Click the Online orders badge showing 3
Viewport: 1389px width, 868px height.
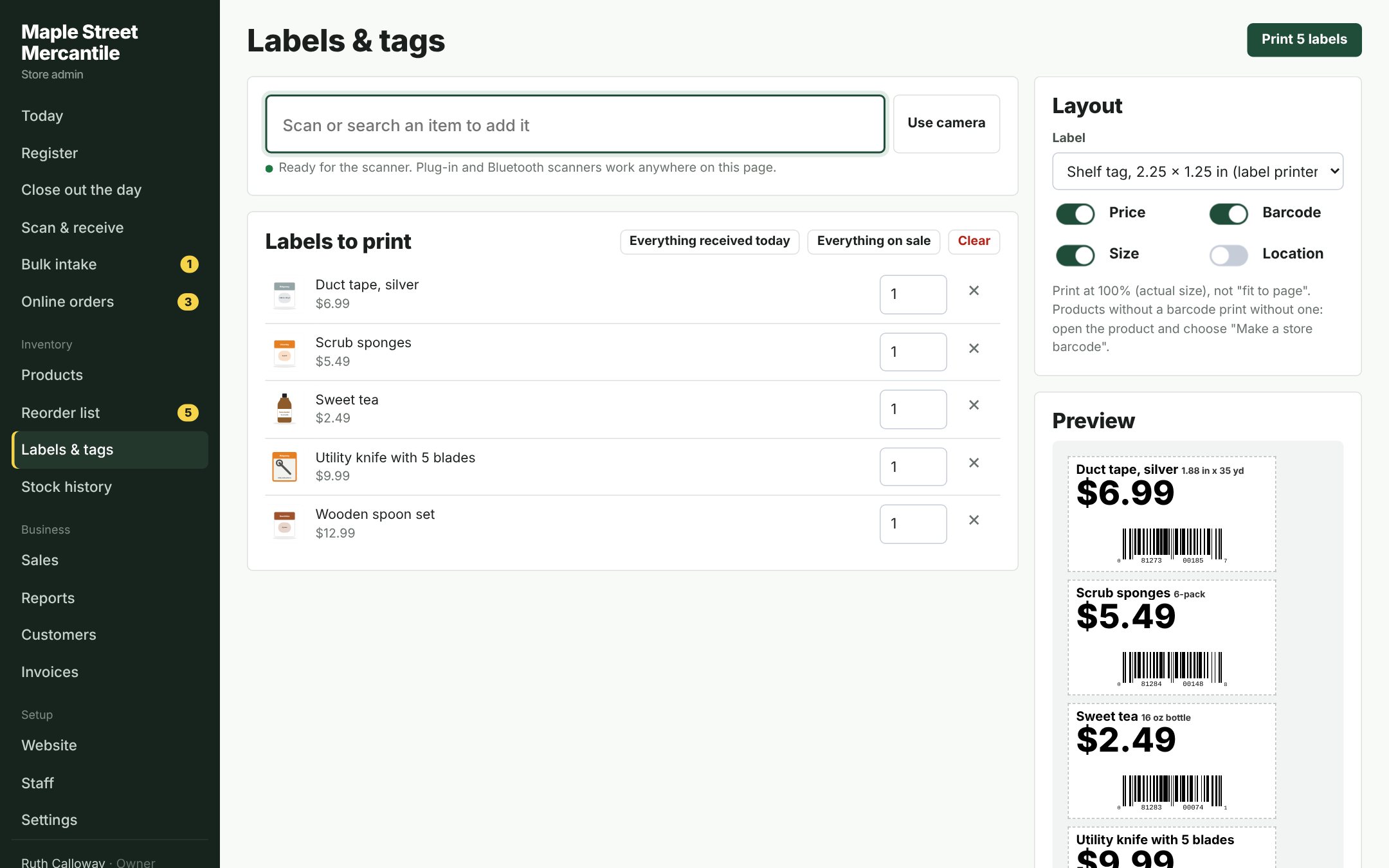click(x=188, y=302)
